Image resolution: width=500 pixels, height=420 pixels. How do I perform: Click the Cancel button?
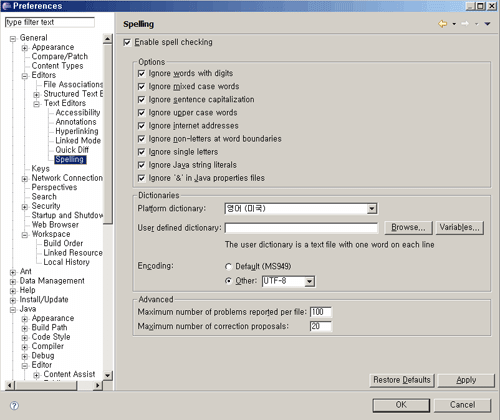point(462,405)
